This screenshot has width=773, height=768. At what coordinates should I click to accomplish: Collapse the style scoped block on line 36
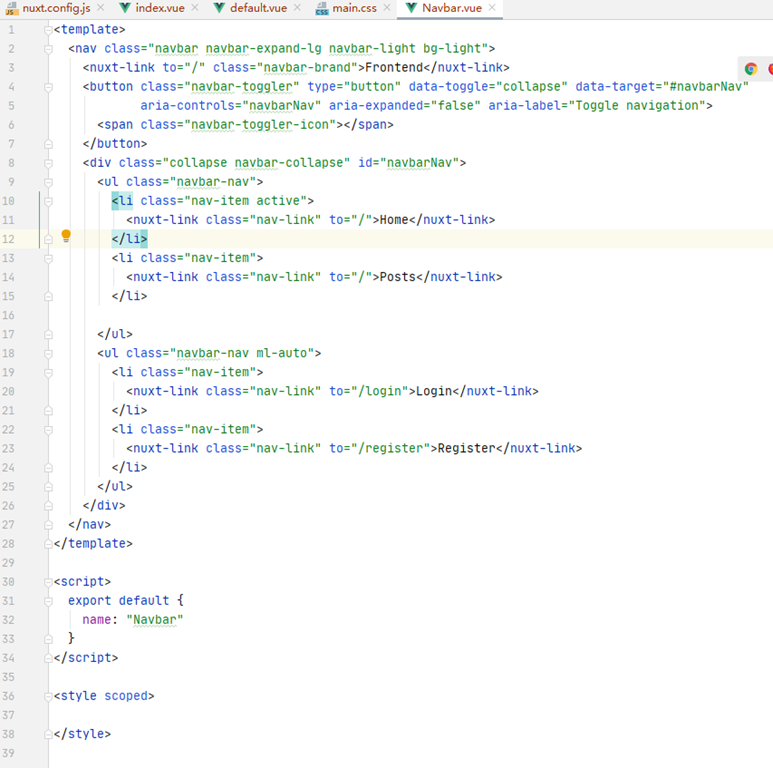[x=48, y=696]
